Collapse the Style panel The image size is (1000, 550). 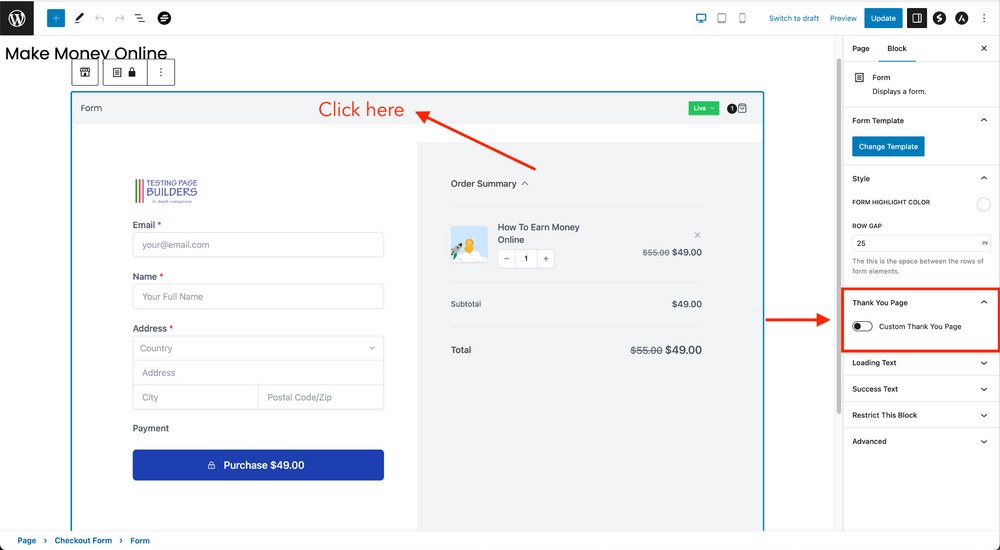pos(983,179)
